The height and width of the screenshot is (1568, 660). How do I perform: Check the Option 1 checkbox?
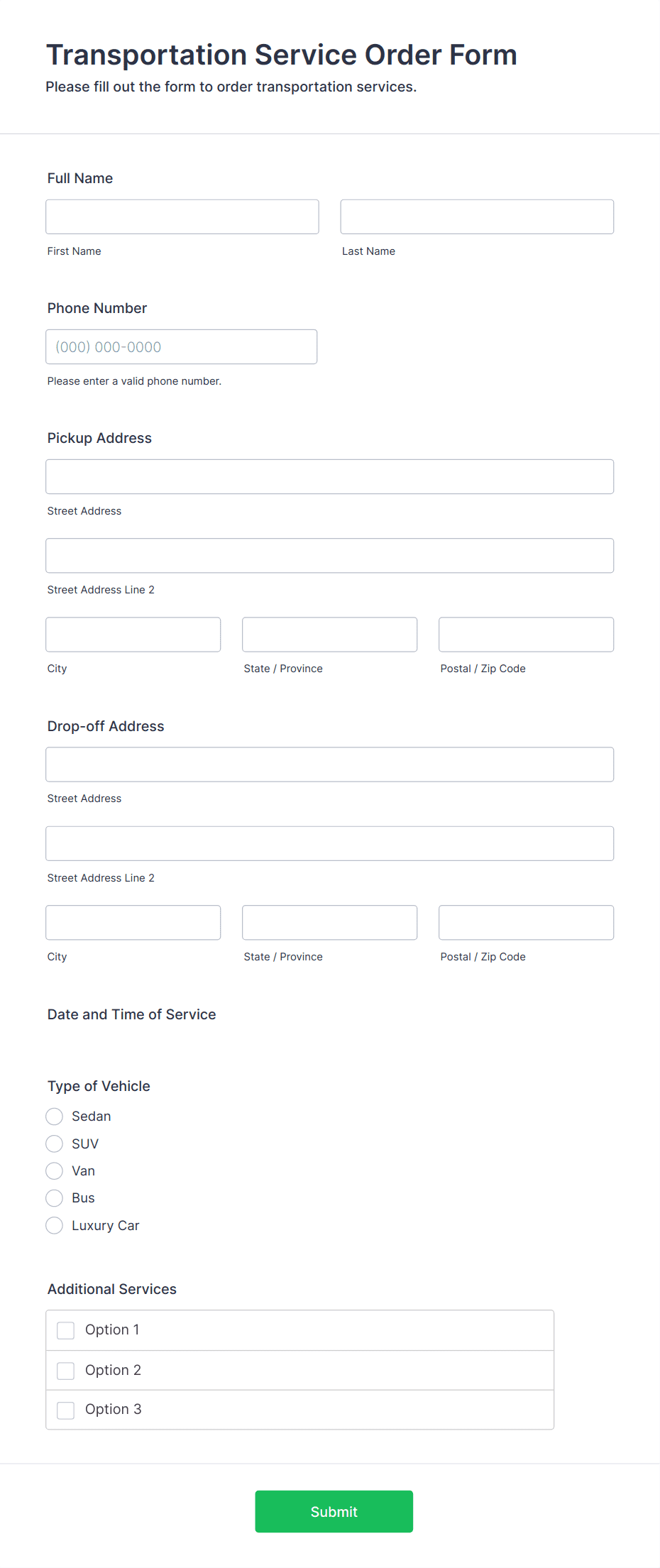click(x=66, y=1330)
